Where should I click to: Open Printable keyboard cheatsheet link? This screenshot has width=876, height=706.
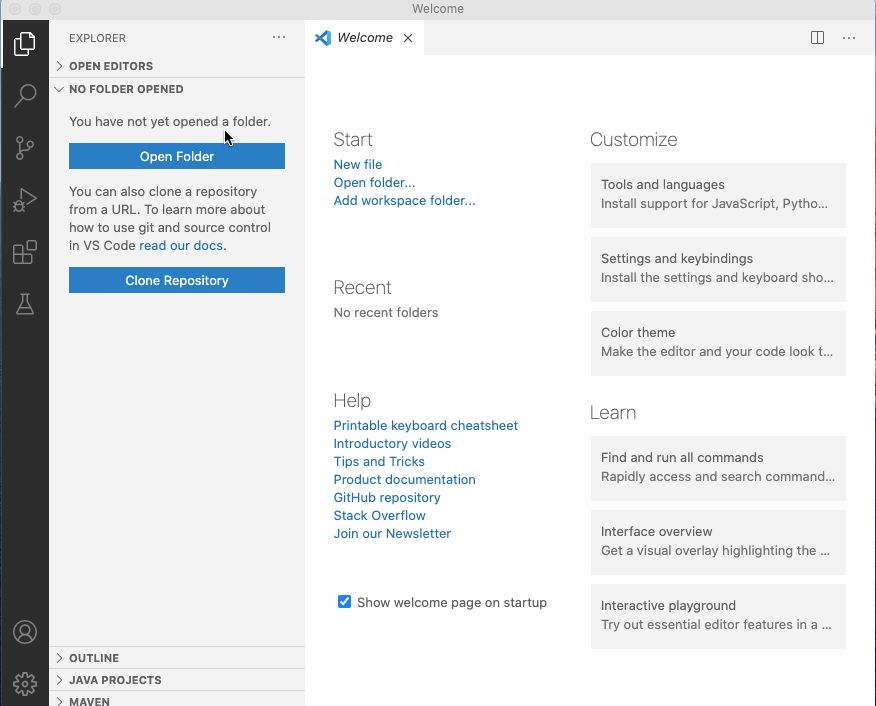425,426
